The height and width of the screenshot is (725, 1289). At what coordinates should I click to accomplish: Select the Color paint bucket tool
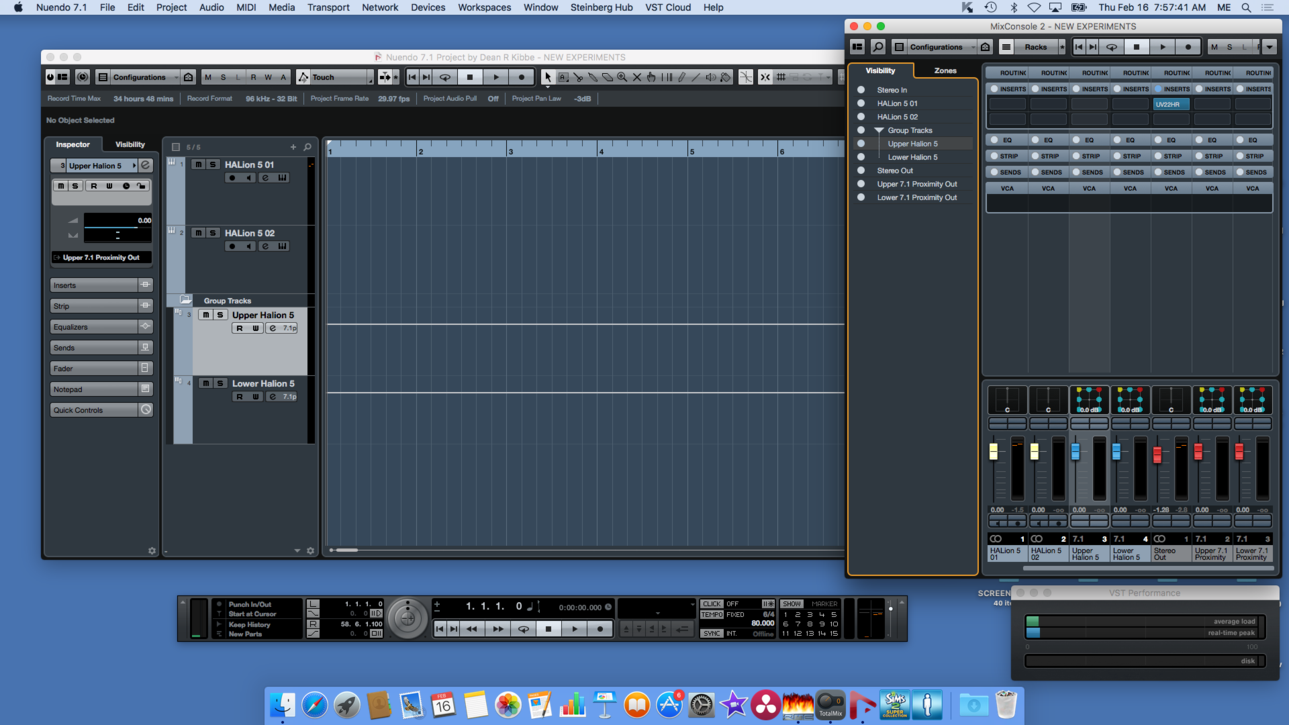[726, 77]
